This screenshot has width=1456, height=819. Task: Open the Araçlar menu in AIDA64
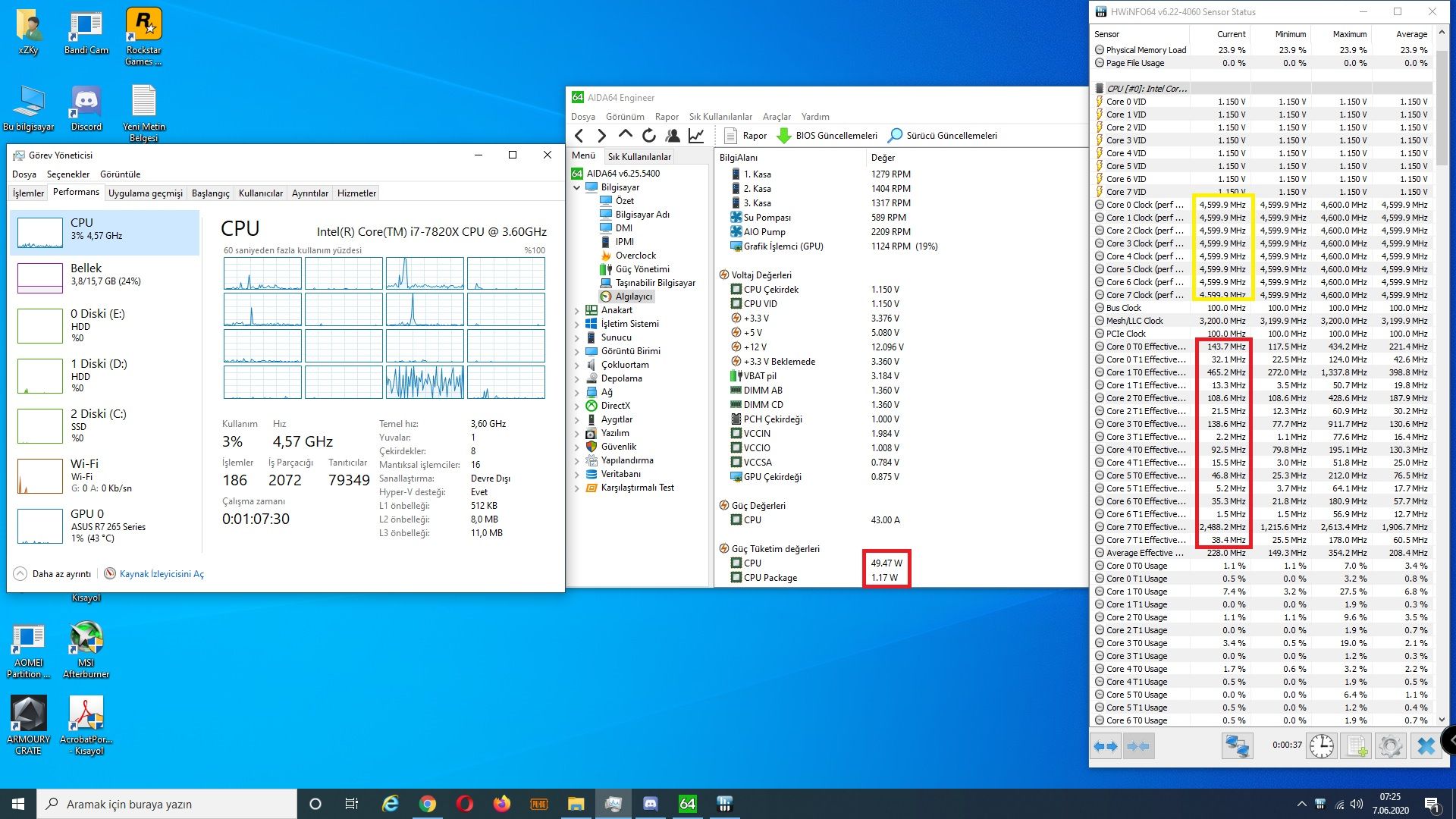[777, 116]
